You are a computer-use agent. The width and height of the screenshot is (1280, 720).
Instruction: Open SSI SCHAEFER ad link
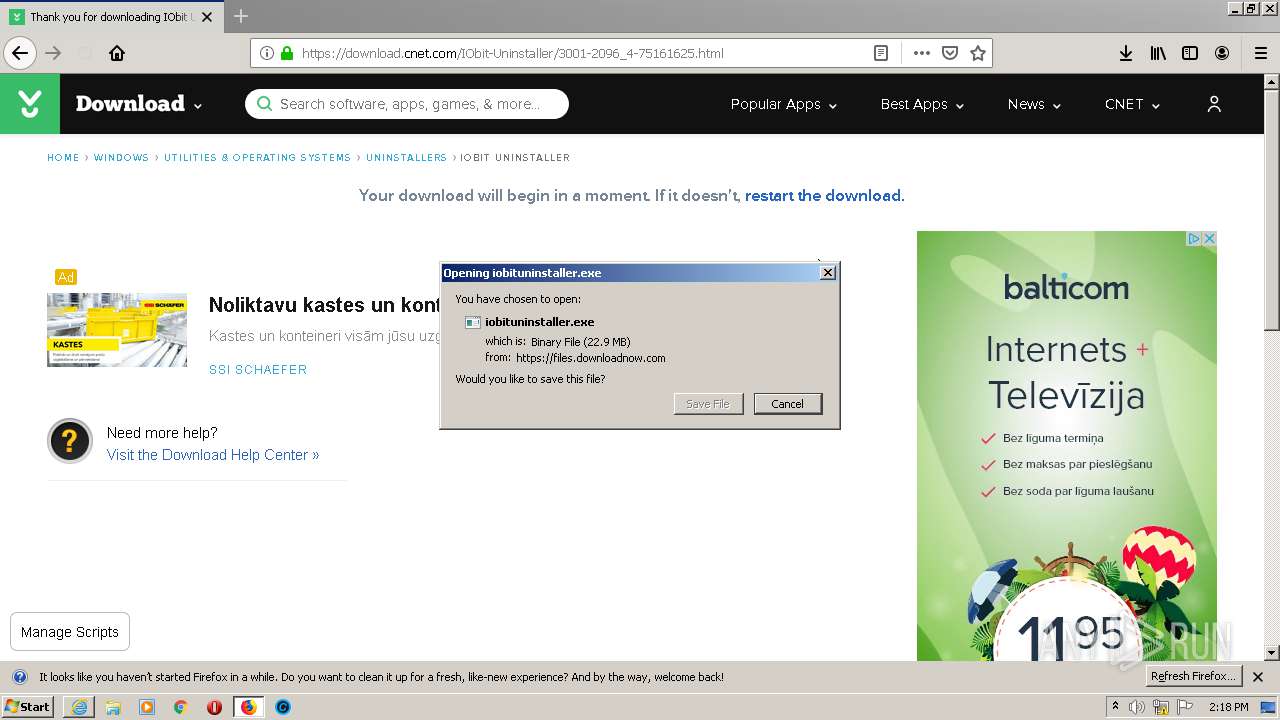click(x=258, y=370)
